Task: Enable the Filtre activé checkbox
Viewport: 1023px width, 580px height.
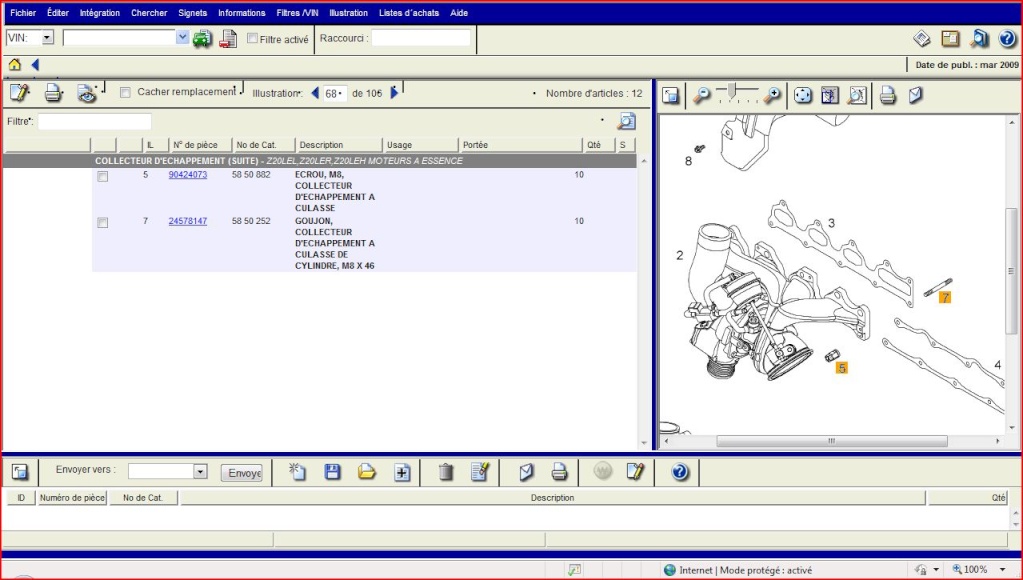Action: pos(252,38)
